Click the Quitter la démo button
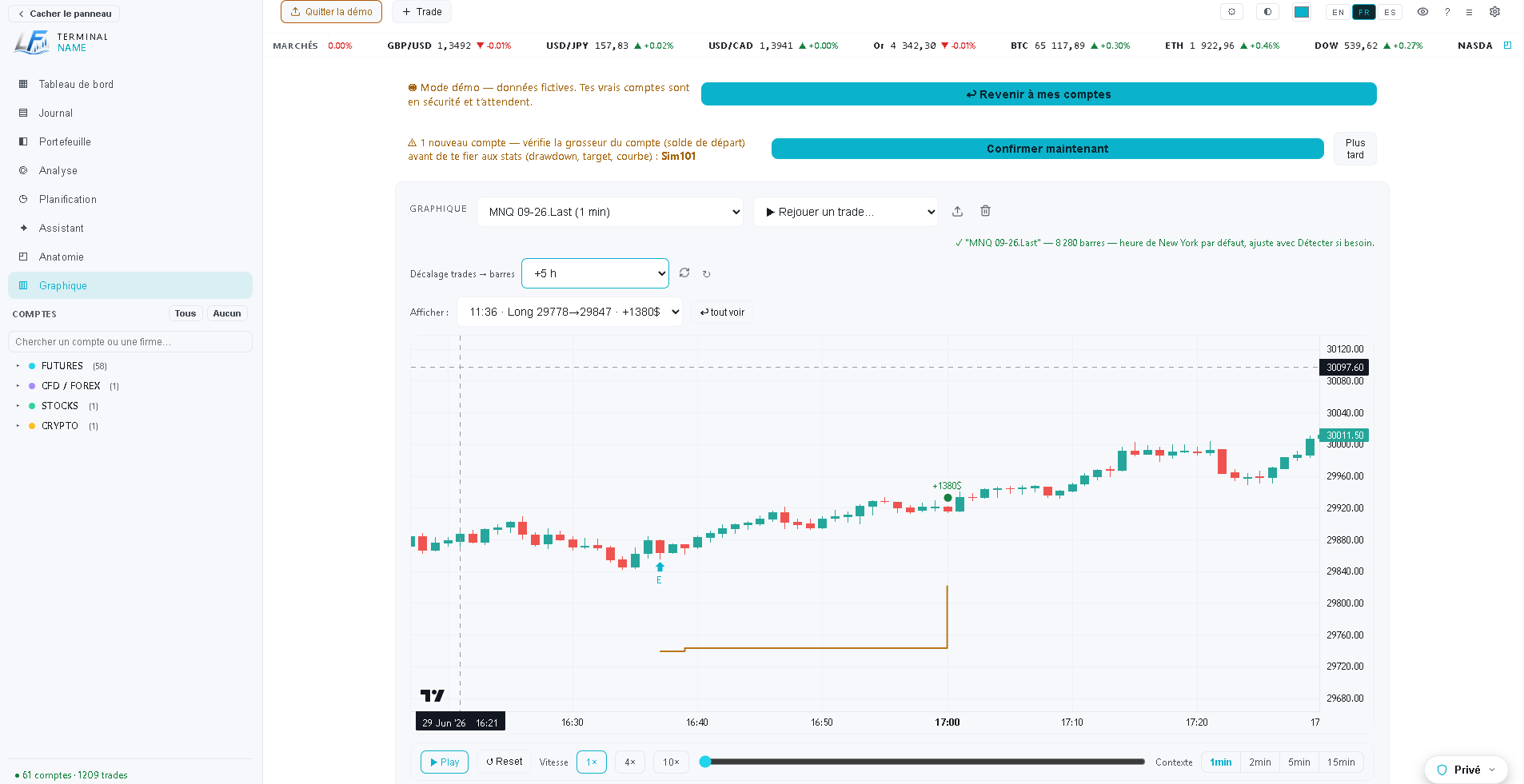Image resolution: width=1524 pixels, height=784 pixels. pyautogui.click(x=331, y=12)
